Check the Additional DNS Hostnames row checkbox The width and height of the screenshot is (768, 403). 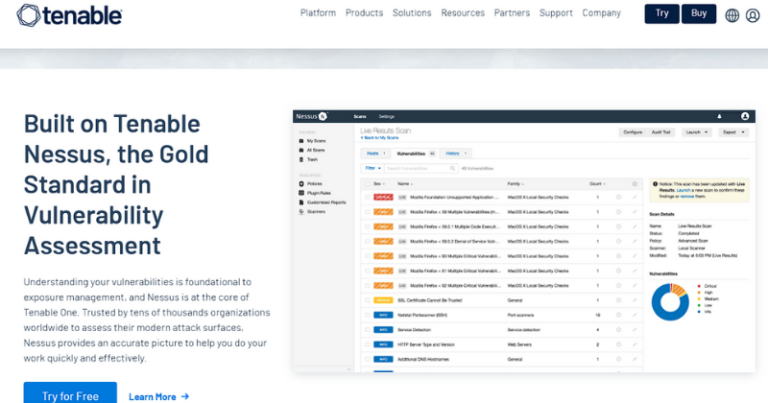coord(367,359)
